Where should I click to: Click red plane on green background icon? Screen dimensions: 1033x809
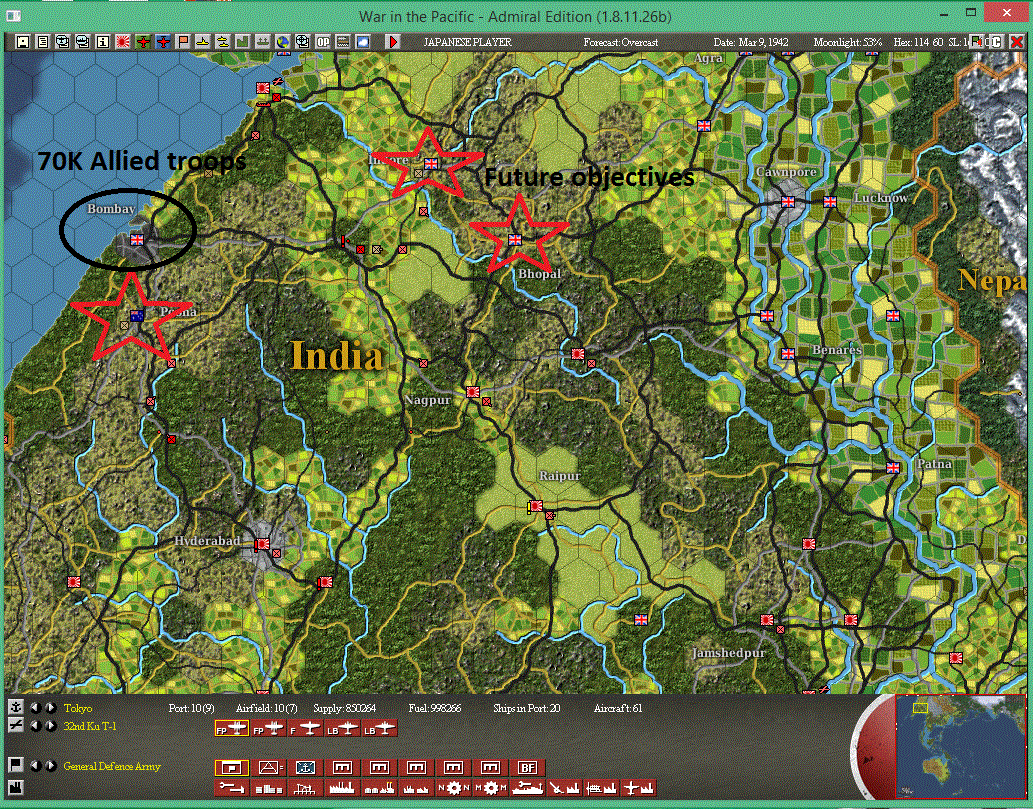[x=143, y=42]
